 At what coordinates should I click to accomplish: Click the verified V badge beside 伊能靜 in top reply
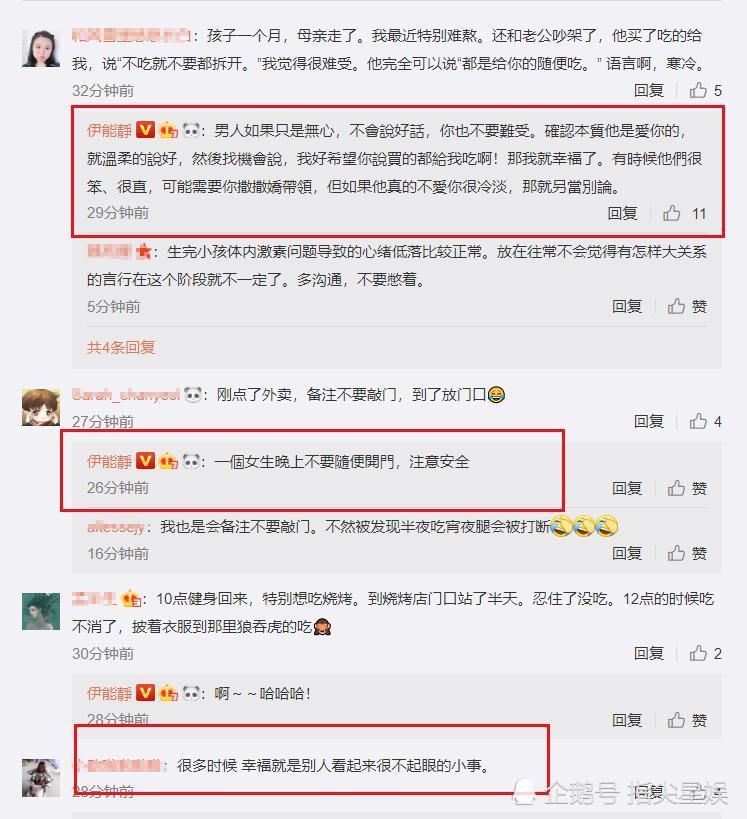(x=145, y=130)
